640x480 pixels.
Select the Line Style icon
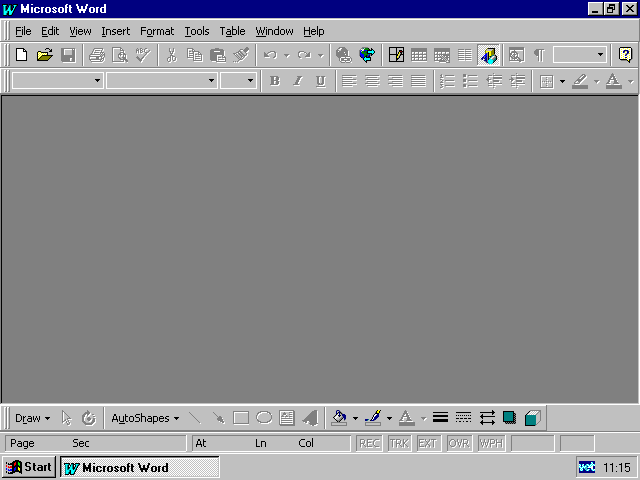[x=440, y=418]
